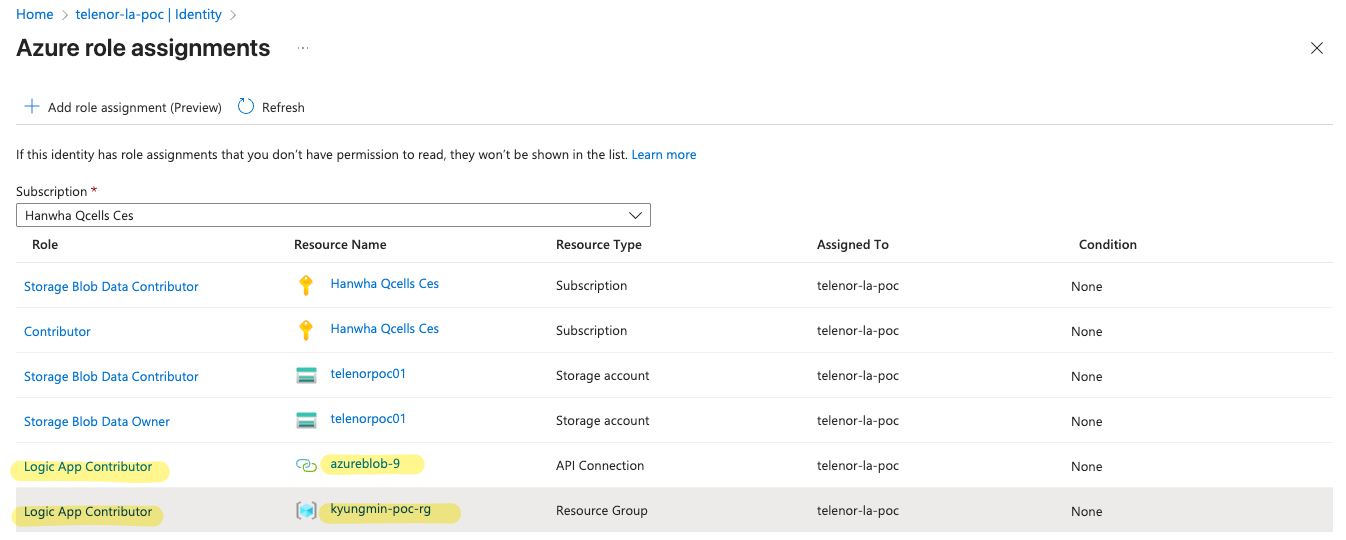Open the azureblob-9 resource link
Viewport: 1346px width, 540px height.
pos(365,464)
